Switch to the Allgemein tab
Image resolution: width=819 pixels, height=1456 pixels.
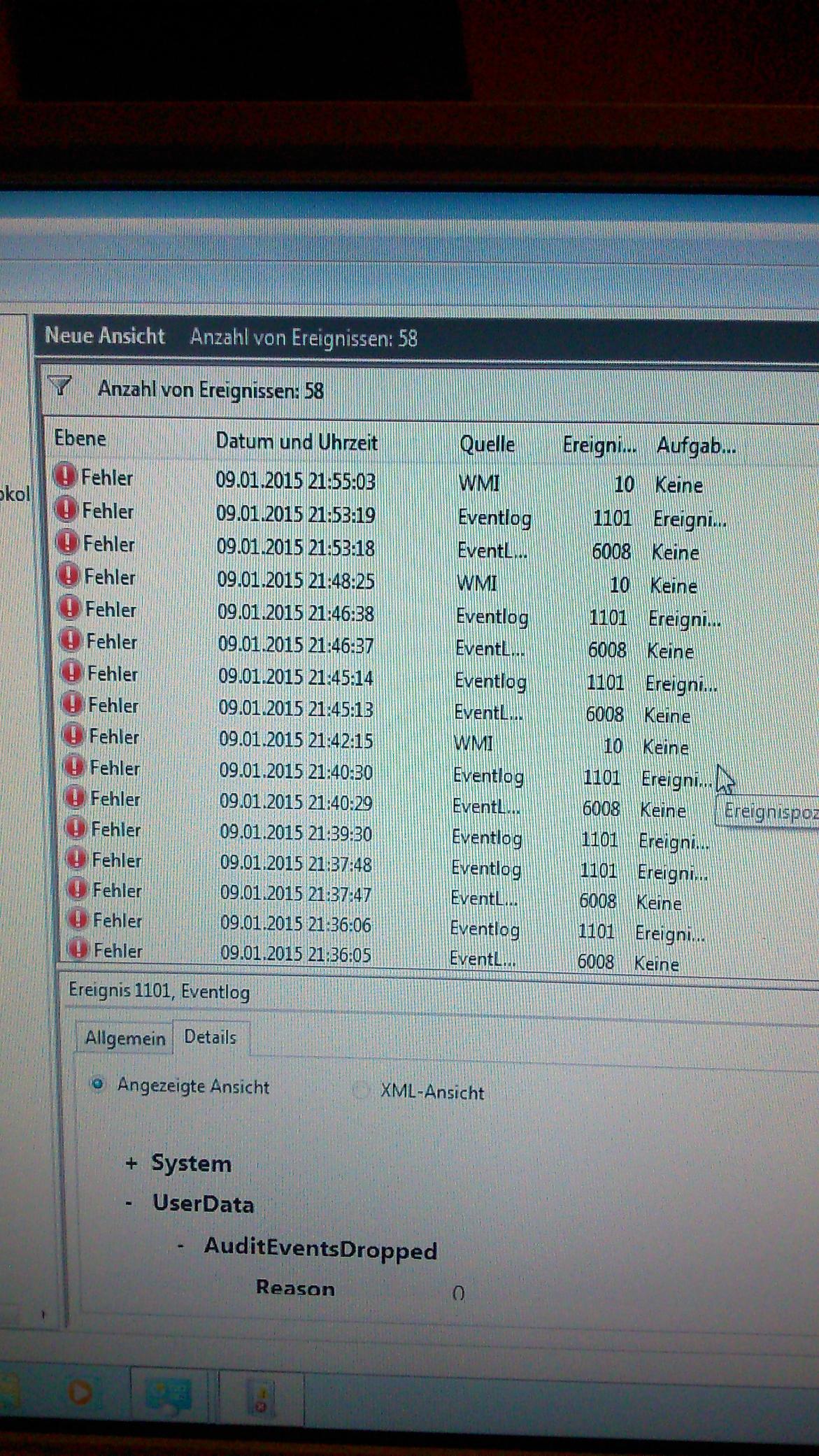point(124,1039)
